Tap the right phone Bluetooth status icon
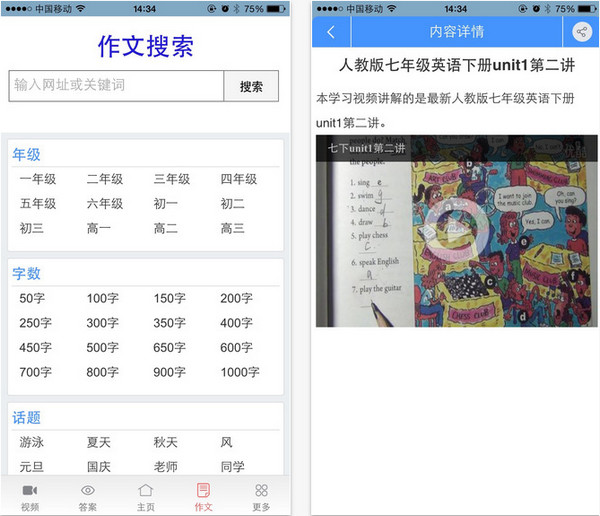Screen dimensions: 600x516 548,8
